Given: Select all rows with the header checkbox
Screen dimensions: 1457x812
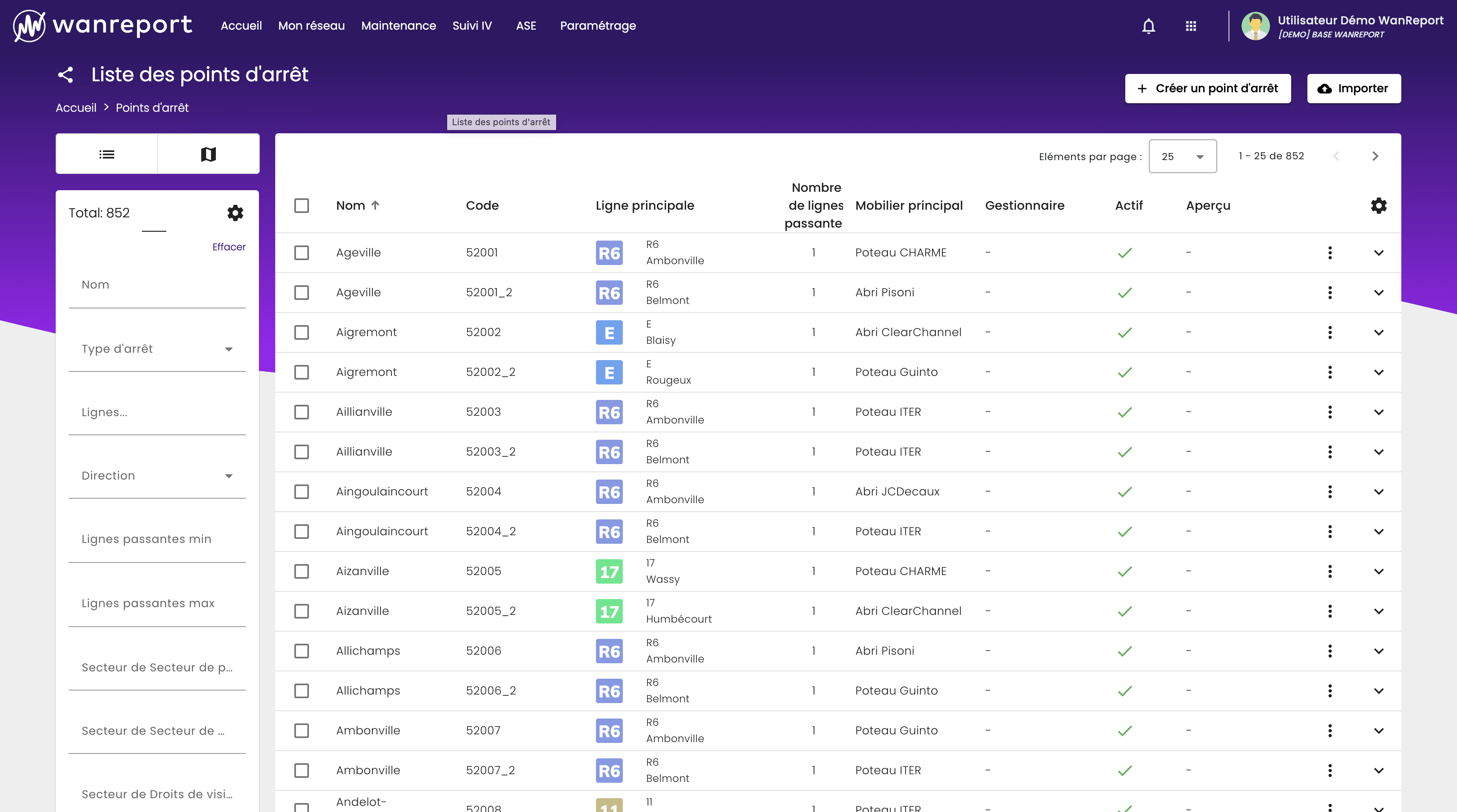Looking at the screenshot, I should coord(302,206).
